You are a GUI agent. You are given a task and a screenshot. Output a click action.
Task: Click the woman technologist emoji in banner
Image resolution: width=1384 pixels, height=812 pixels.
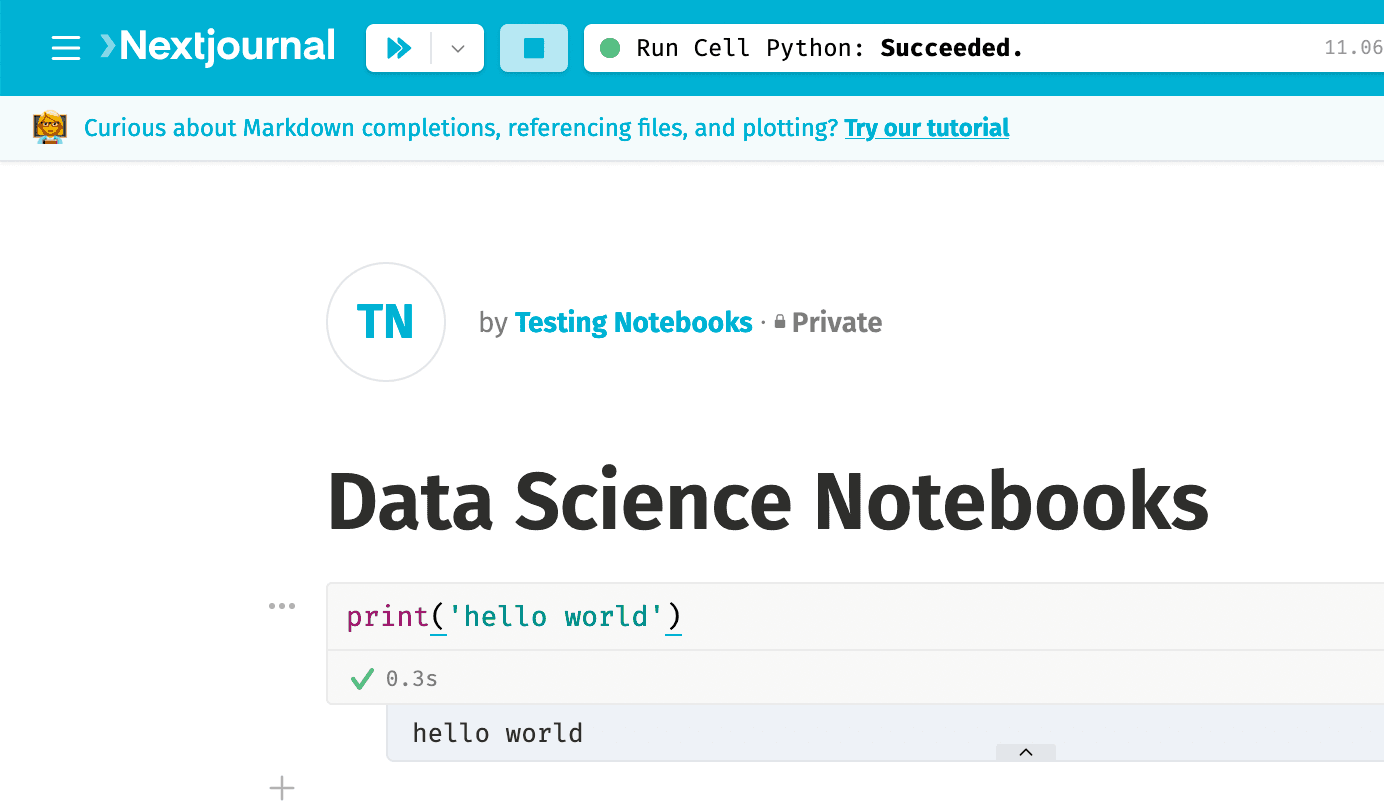pyautogui.click(x=49, y=128)
